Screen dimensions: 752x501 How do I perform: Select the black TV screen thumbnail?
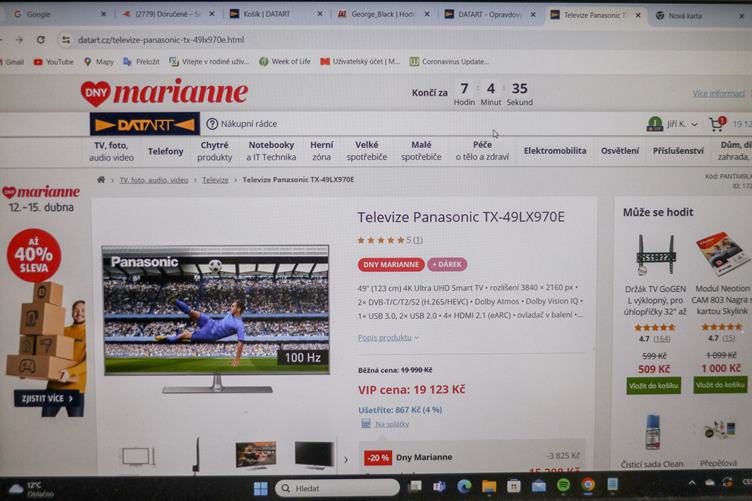coord(314,454)
